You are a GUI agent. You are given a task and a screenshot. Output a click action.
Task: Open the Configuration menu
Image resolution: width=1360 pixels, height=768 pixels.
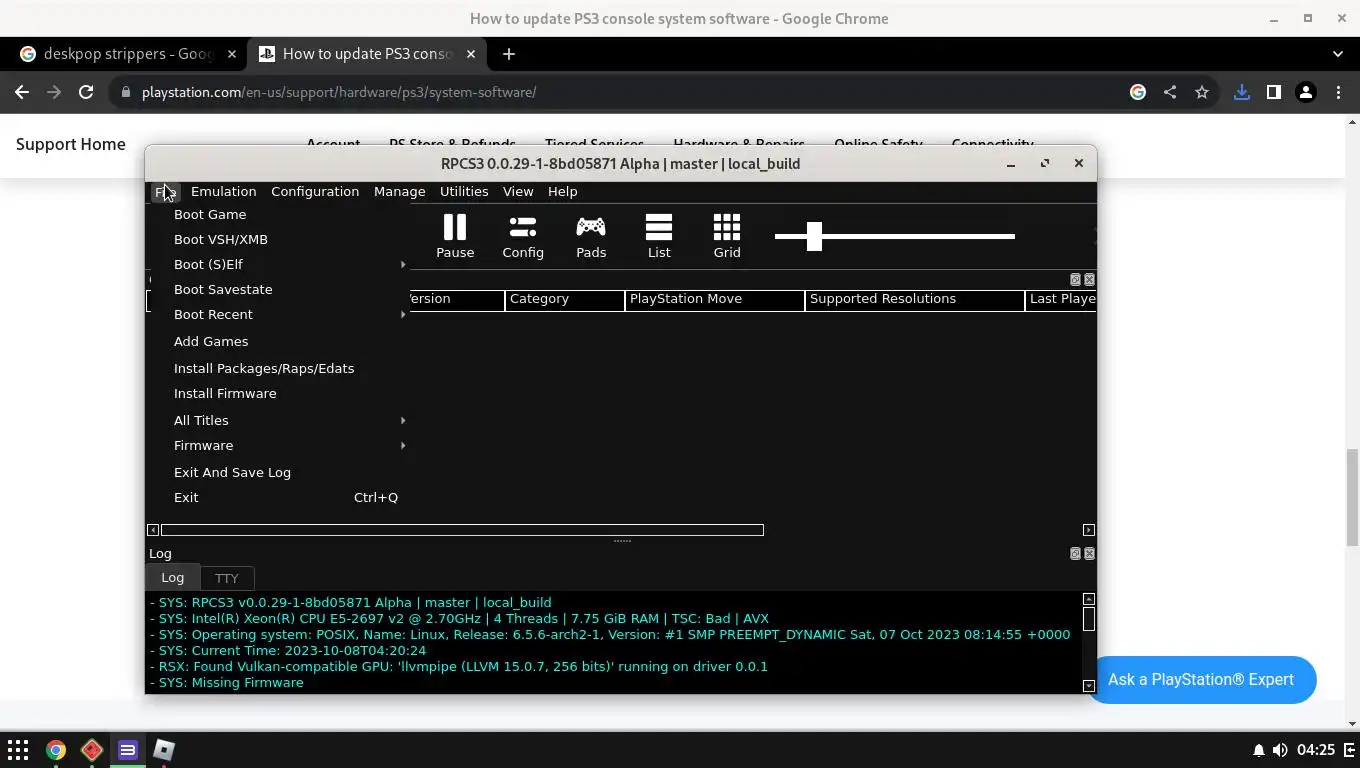point(315,191)
